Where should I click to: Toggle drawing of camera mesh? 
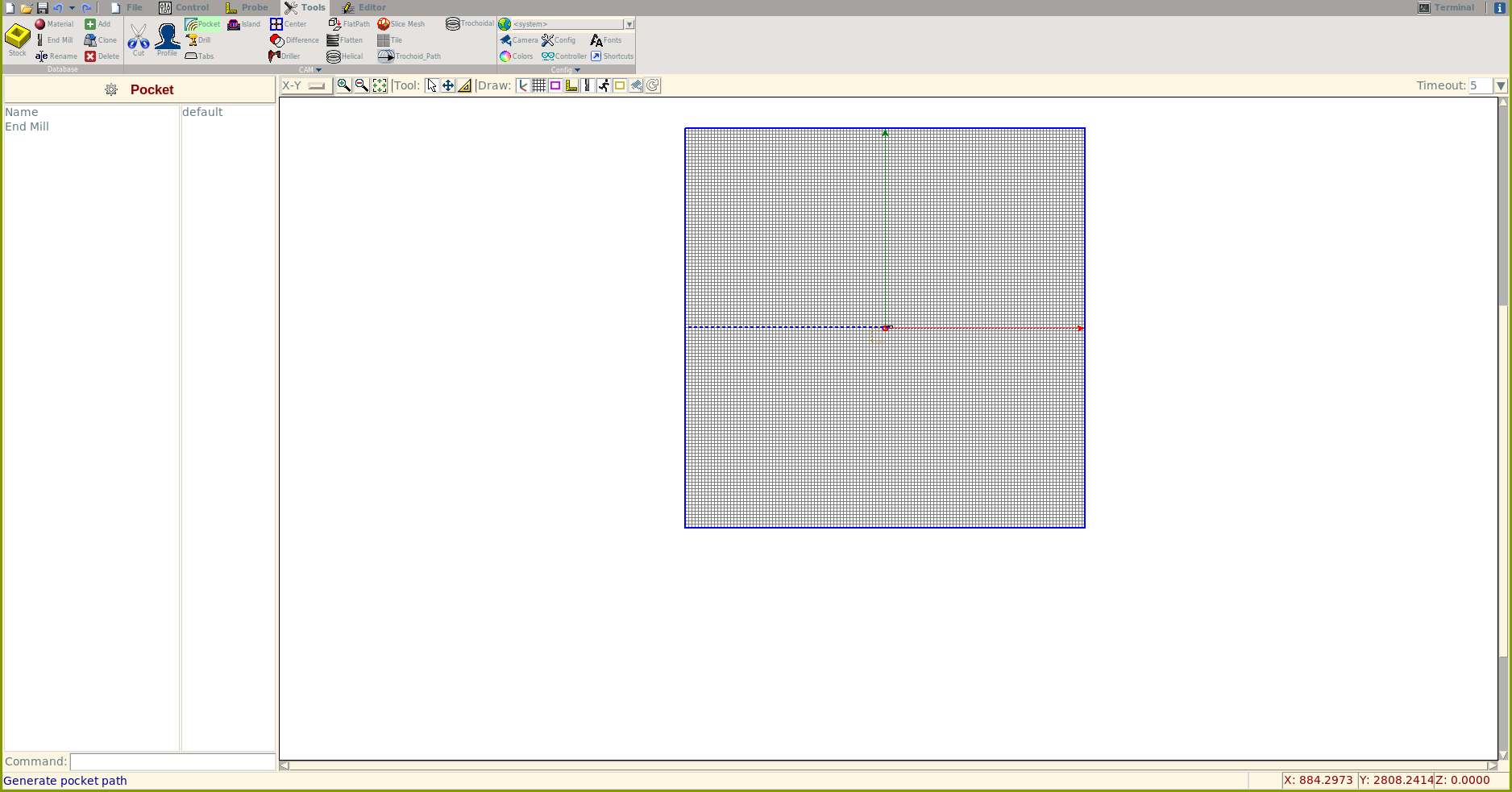click(x=636, y=85)
